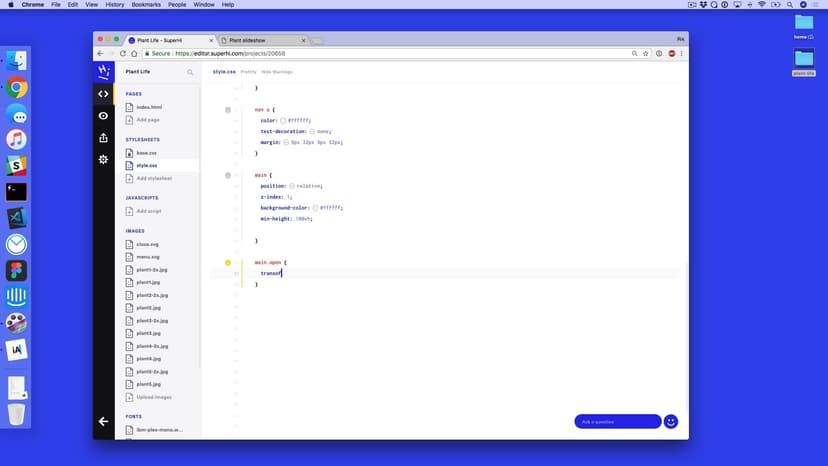
Task: Click the Ask a question input field
Action: (616, 421)
